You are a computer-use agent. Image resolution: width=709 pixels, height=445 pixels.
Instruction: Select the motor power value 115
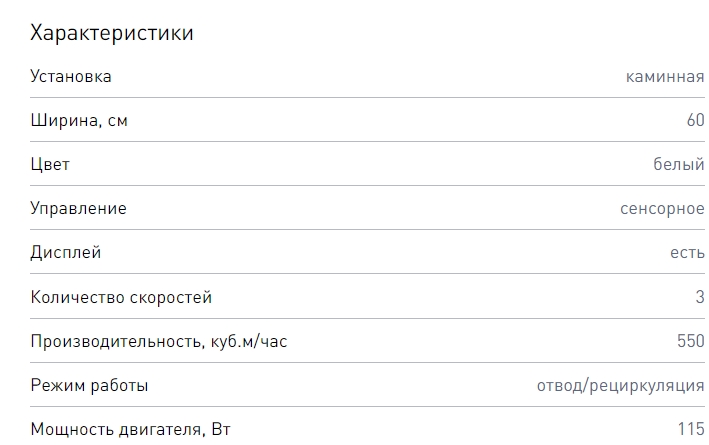690,430
